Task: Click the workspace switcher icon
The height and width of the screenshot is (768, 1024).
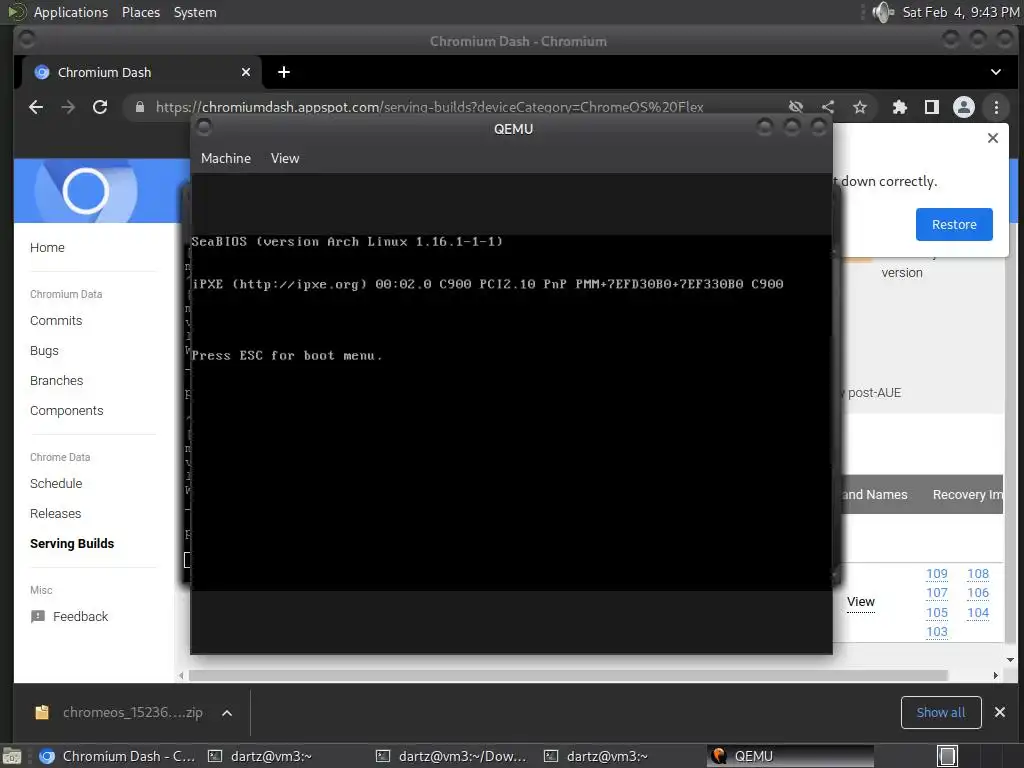Action: pyautogui.click(x=947, y=756)
